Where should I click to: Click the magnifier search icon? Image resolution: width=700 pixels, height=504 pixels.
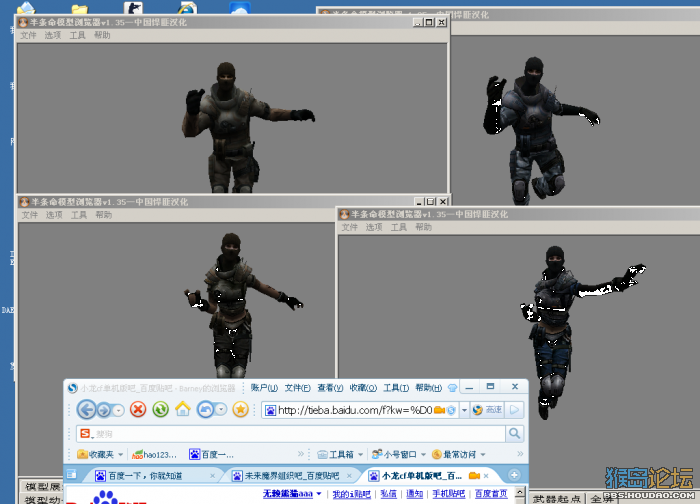click(514, 433)
